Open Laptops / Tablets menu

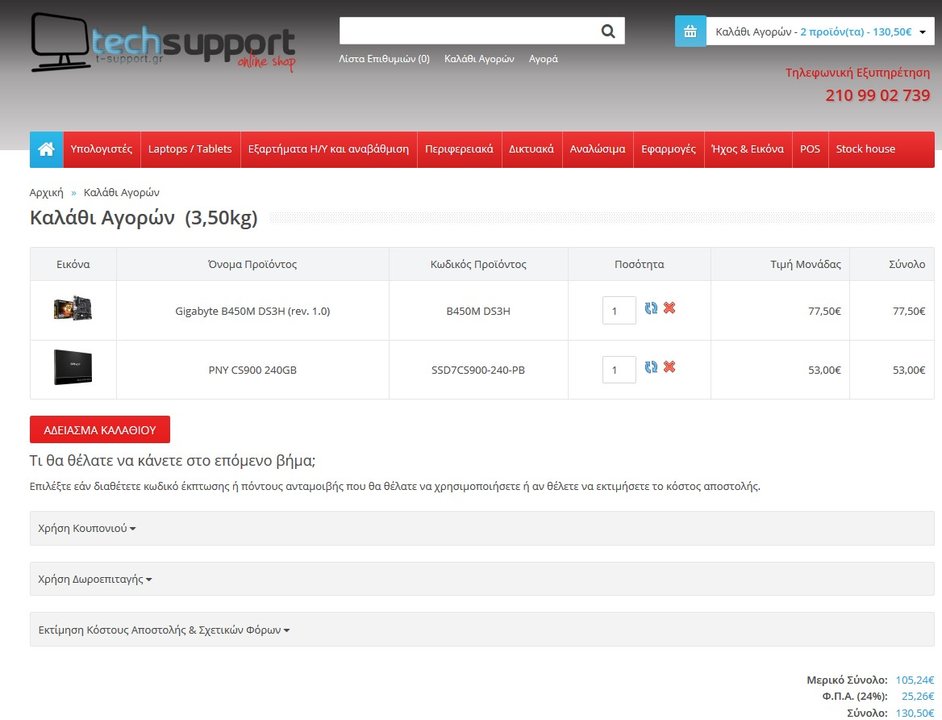[x=190, y=149]
